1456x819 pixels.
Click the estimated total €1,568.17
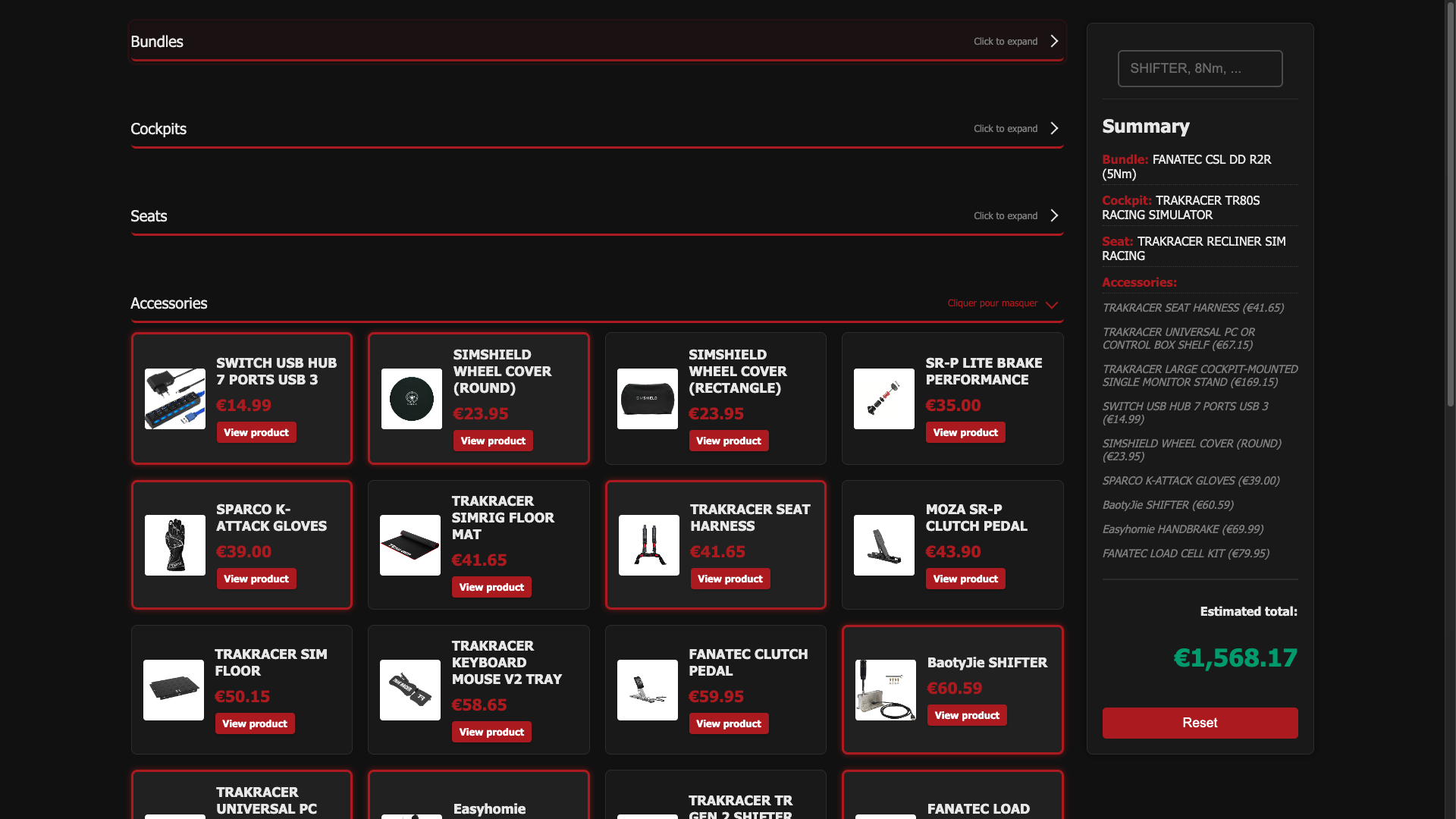1235,657
